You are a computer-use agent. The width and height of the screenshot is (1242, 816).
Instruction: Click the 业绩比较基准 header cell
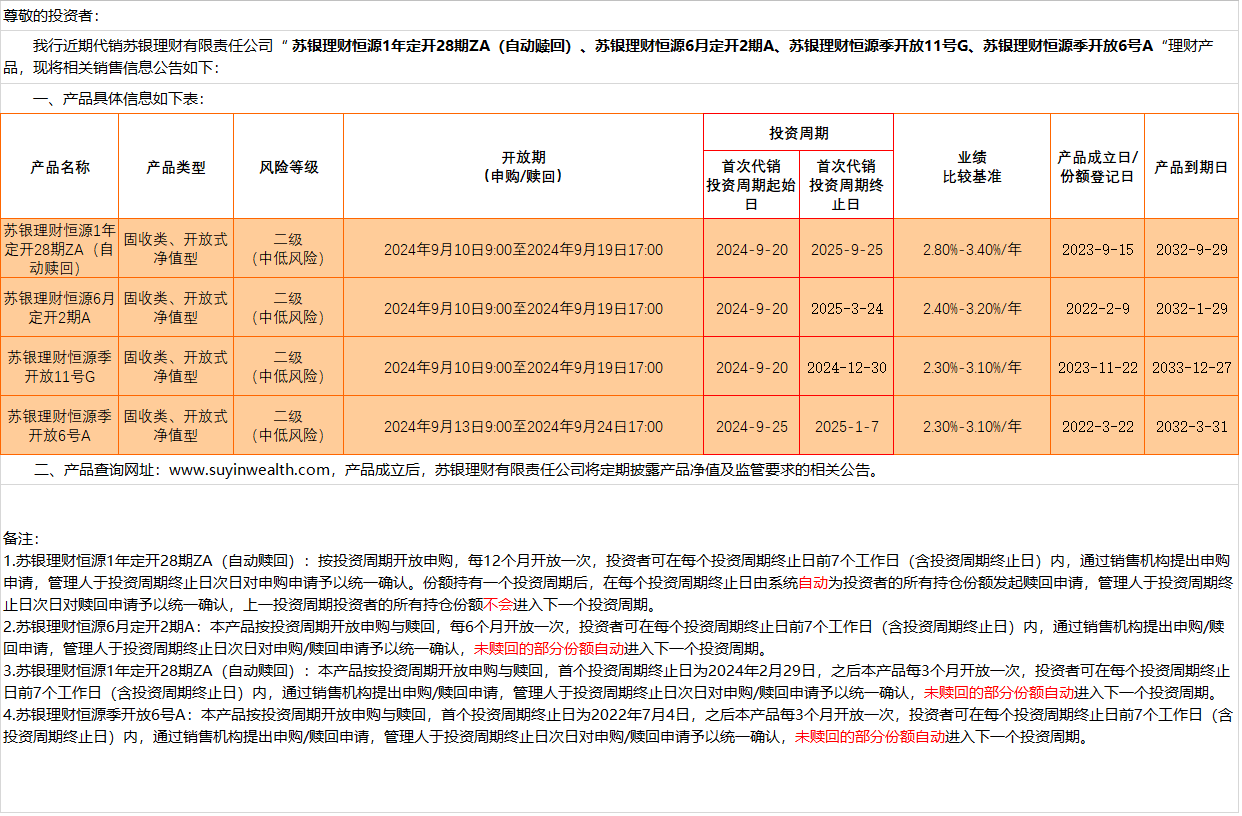click(x=972, y=167)
